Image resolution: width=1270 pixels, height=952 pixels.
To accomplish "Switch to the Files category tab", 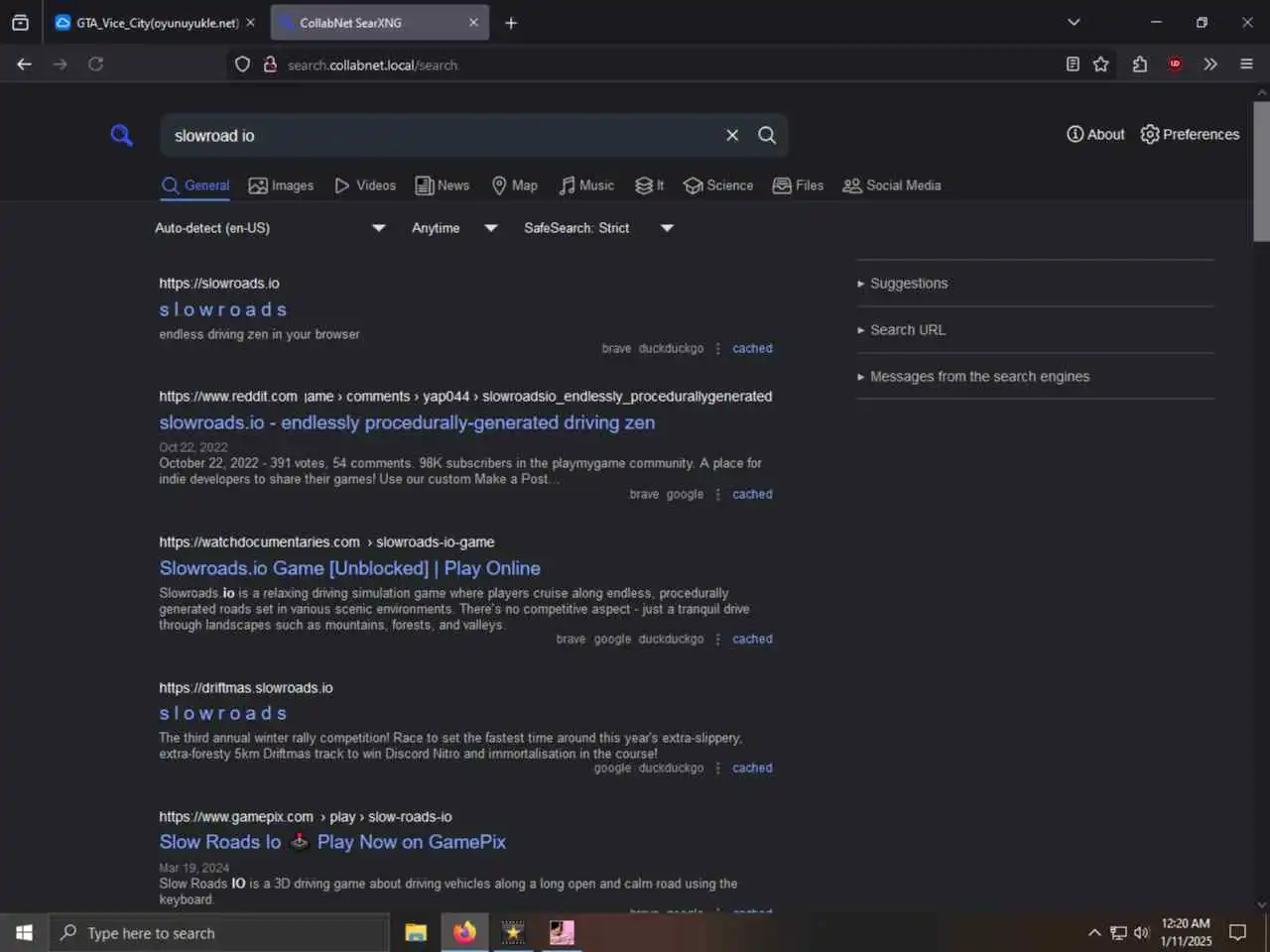I will (798, 185).
